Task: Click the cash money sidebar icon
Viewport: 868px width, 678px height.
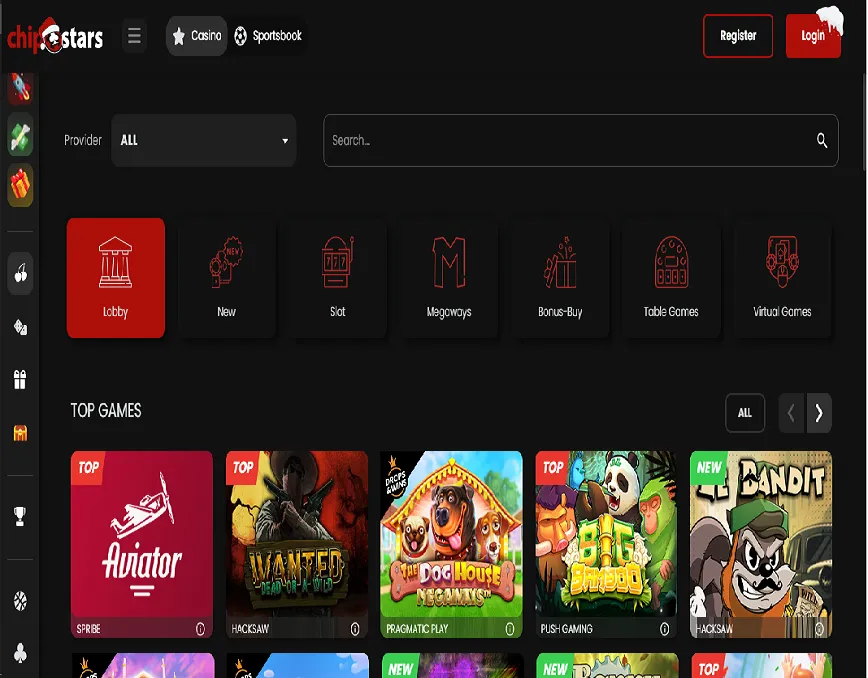Action: pos(20,136)
